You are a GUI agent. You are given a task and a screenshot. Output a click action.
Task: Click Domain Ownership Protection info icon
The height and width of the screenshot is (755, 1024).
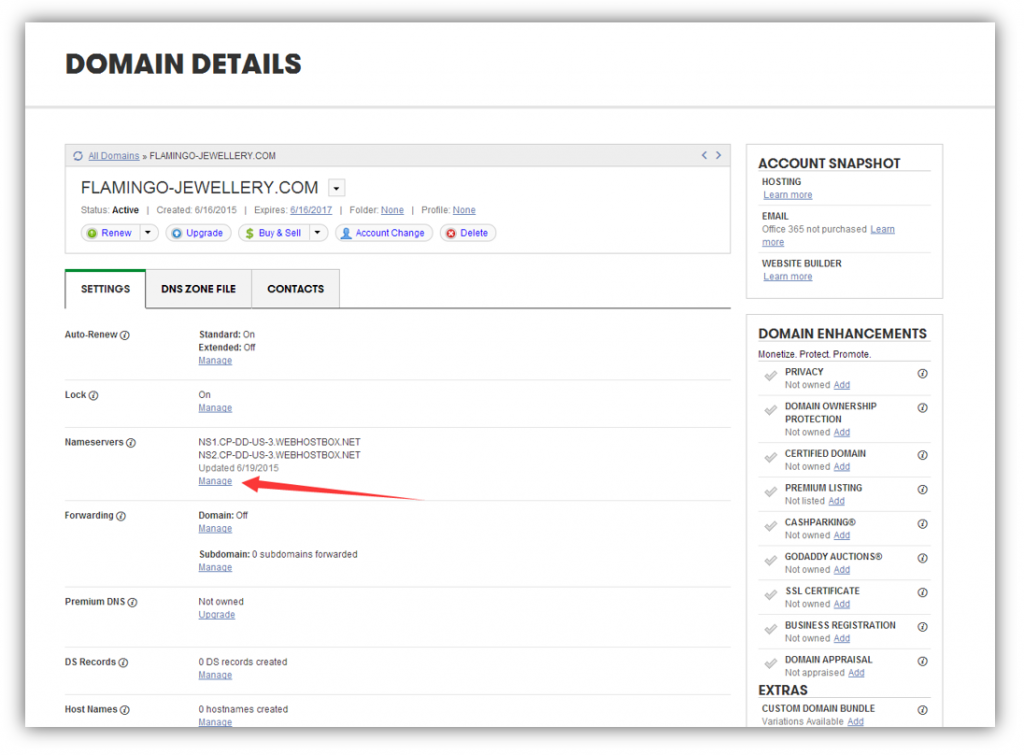click(923, 408)
